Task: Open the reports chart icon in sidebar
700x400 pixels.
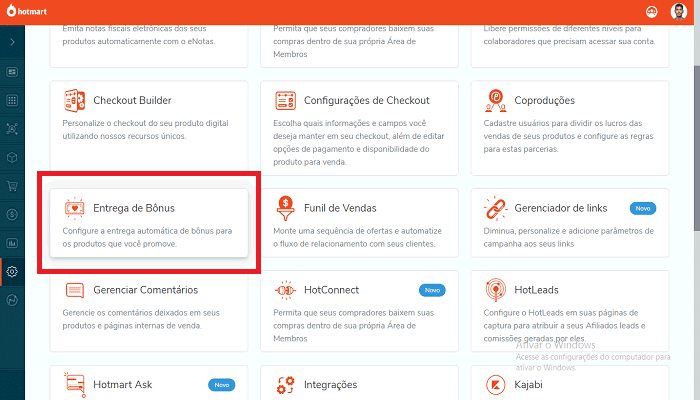Action: click(x=12, y=243)
